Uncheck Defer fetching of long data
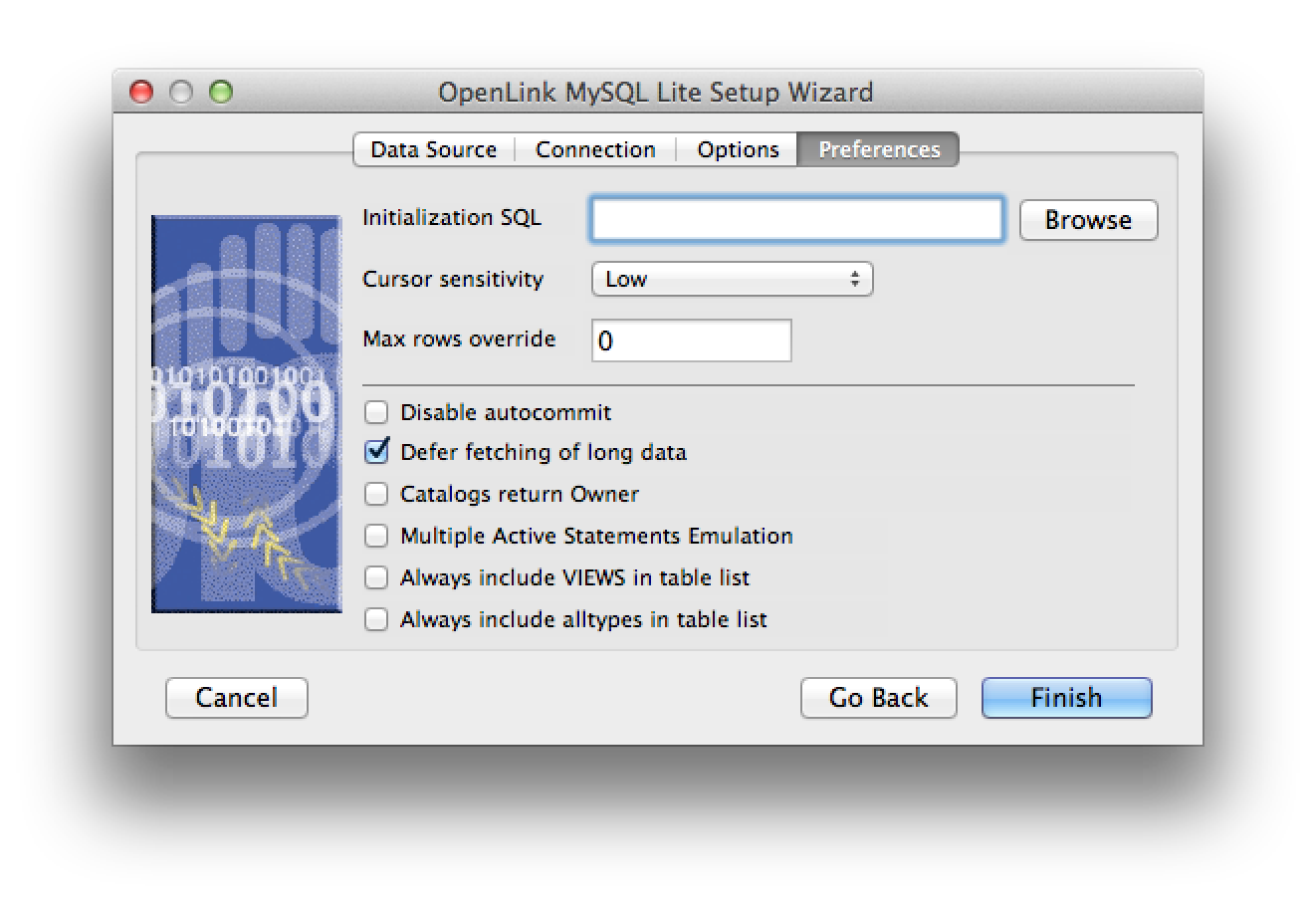1316x902 pixels. point(375,452)
